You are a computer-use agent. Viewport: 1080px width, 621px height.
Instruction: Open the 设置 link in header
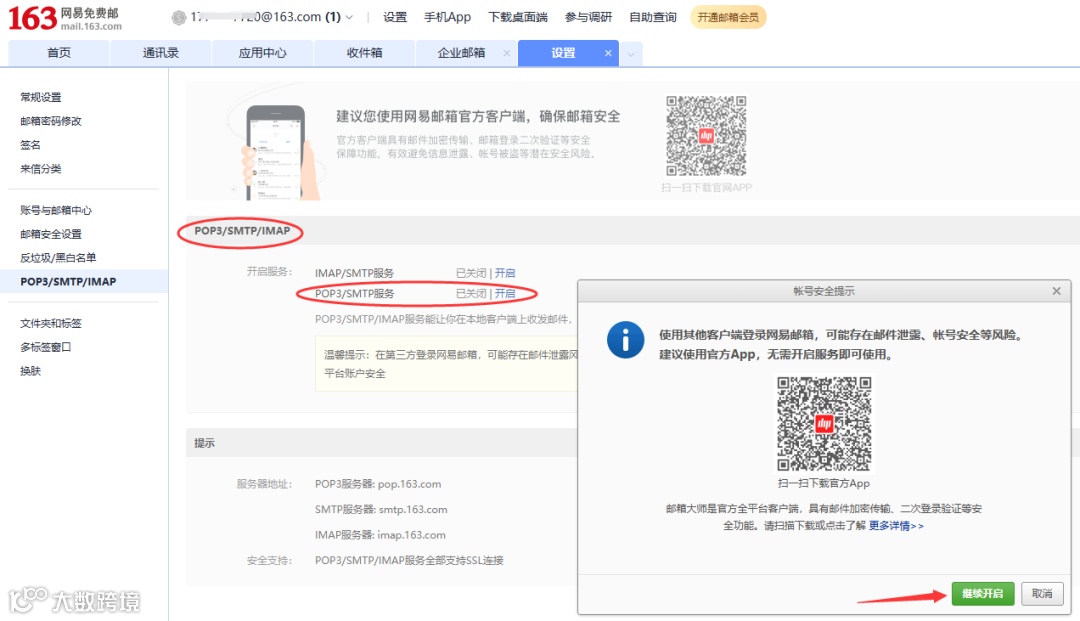click(395, 17)
